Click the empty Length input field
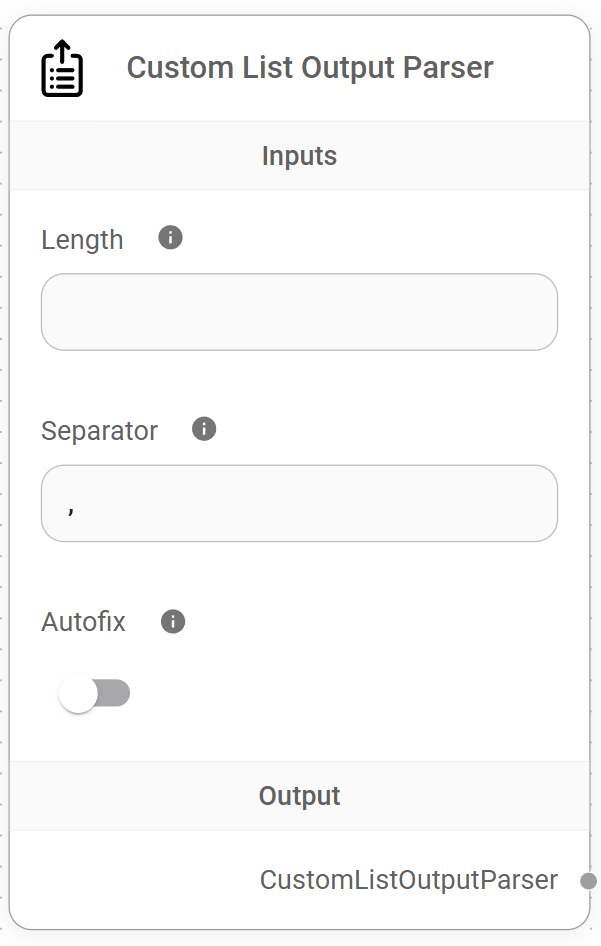 [x=299, y=311]
